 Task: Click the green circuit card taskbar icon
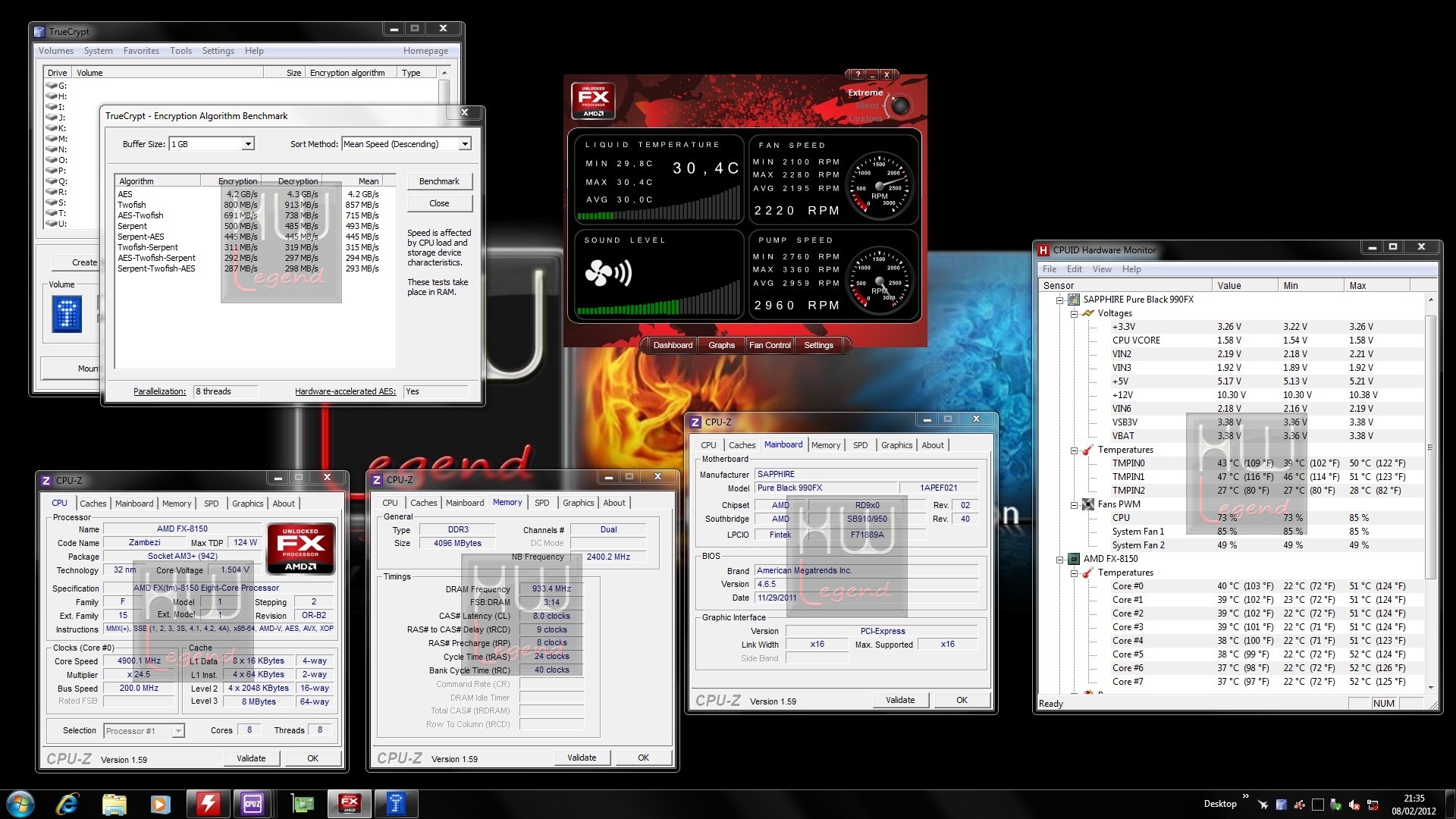303,804
